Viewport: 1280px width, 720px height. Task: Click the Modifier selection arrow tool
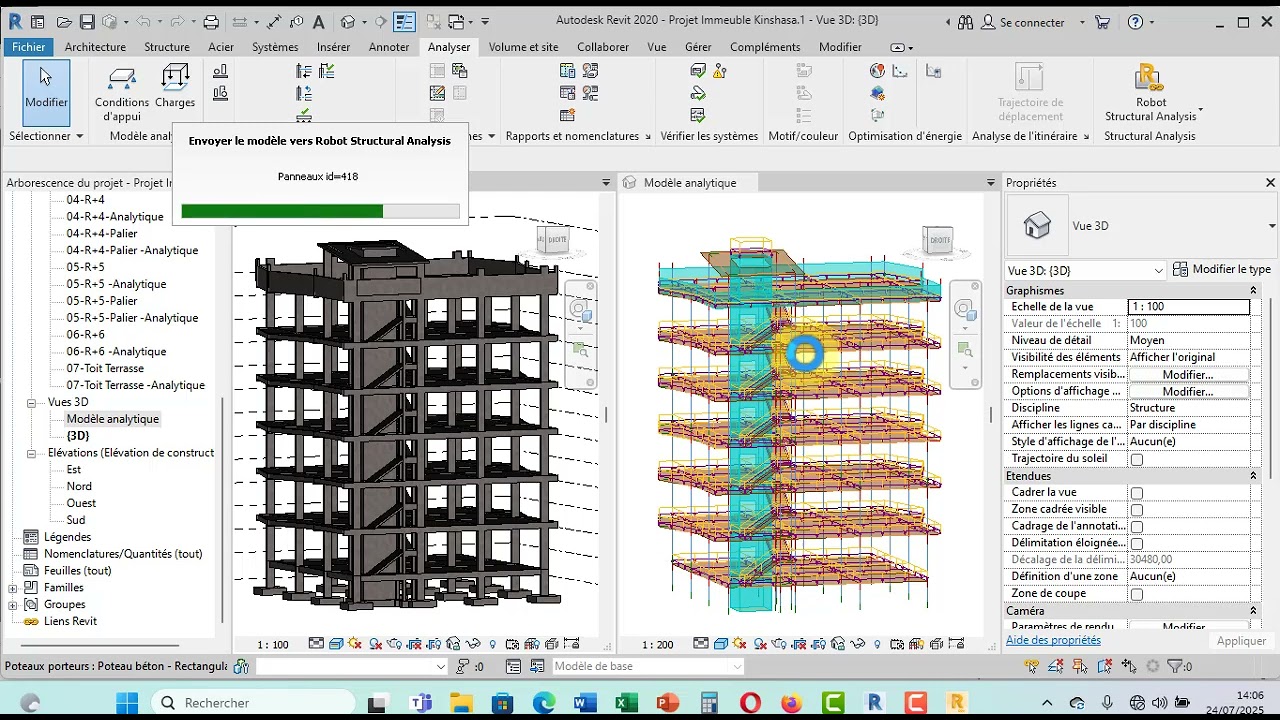point(46,92)
